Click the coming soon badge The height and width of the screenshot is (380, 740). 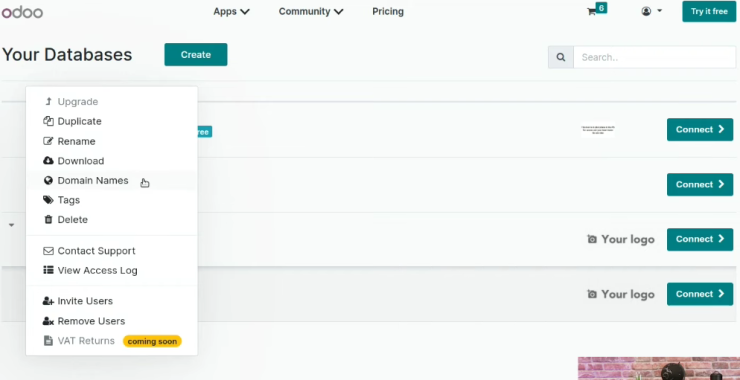(x=152, y=341)
